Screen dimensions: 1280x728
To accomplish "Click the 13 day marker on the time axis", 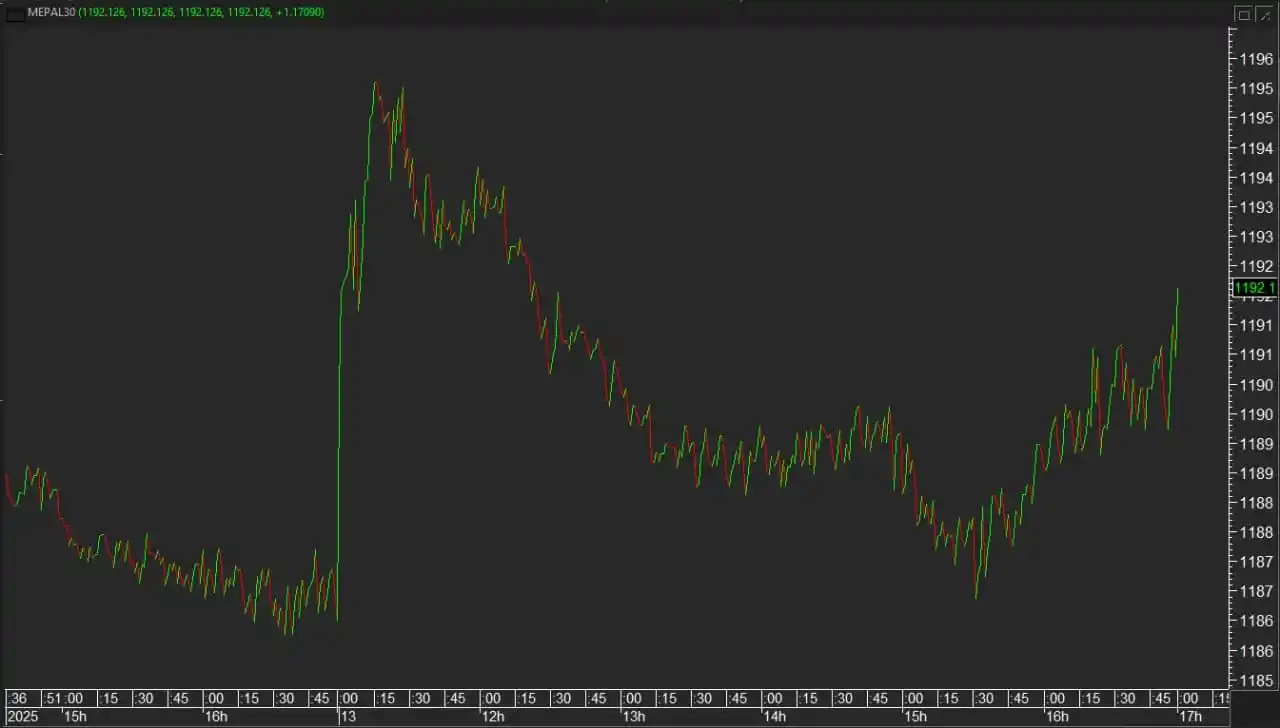I will click(347, 717).
